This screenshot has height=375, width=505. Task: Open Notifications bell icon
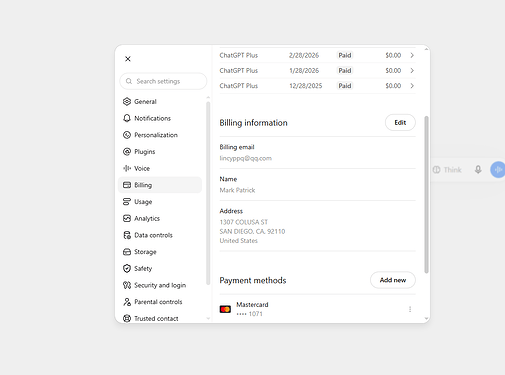click(x=127, y=118)
